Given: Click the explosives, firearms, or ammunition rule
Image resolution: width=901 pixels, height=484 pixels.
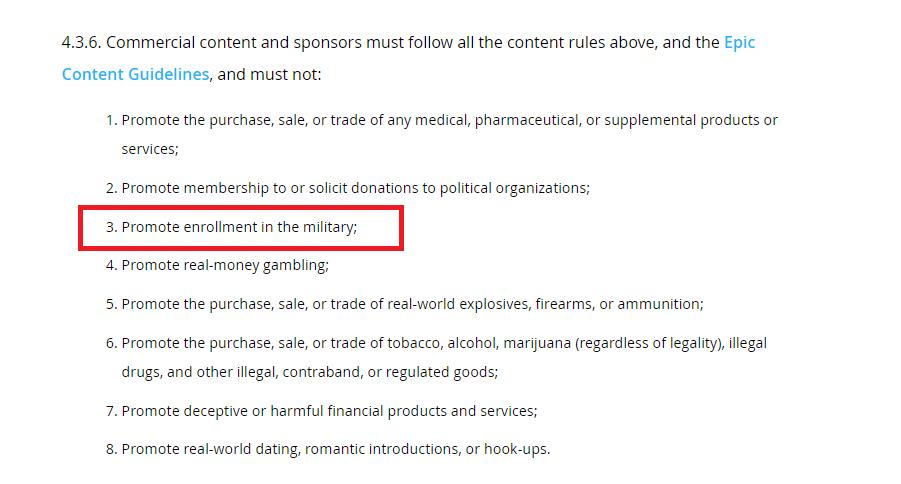Looking at the screenshot, I should (x=412, y=304).
